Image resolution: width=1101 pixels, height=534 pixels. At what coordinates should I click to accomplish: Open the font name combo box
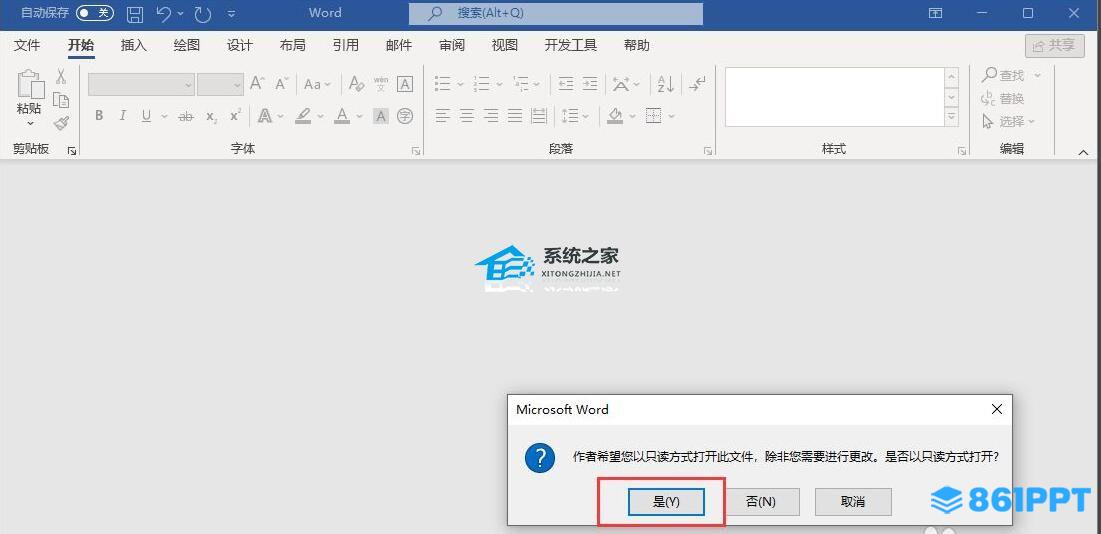point(141,84)
